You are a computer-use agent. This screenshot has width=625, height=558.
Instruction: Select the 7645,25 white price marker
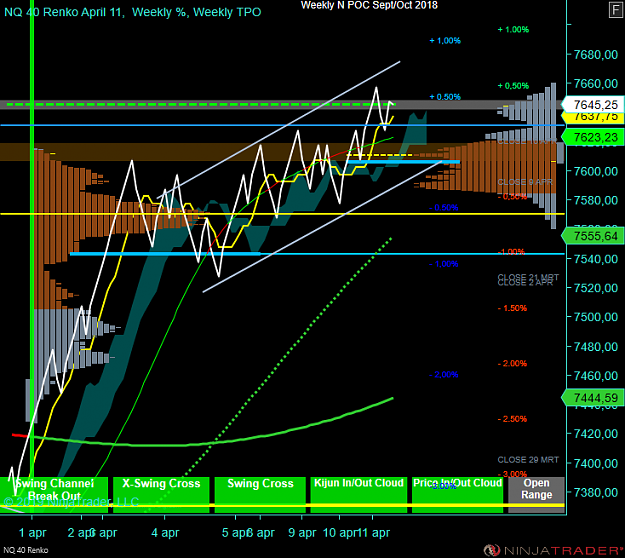[592, 105]
